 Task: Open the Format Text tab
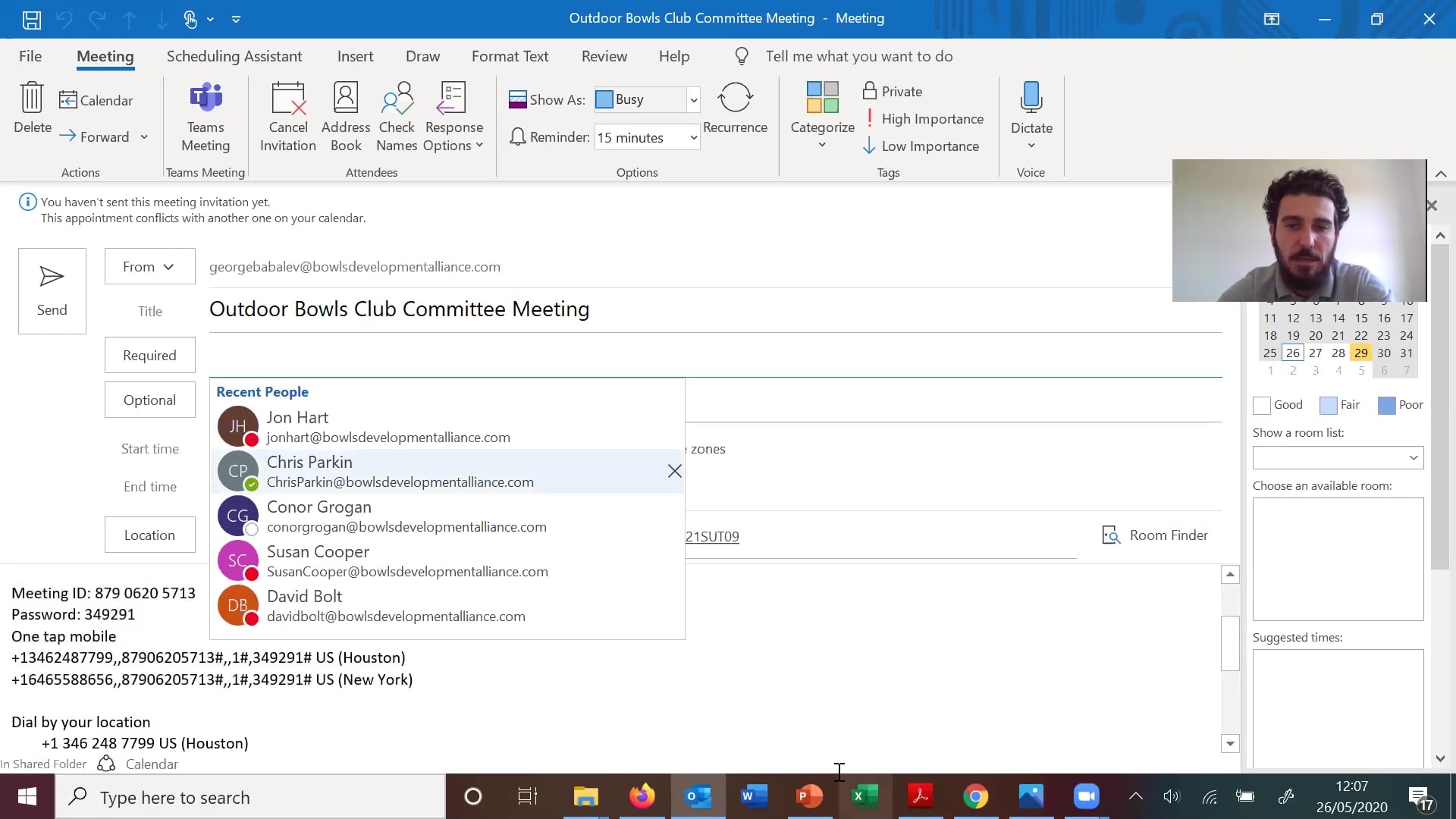pos(510,56)
